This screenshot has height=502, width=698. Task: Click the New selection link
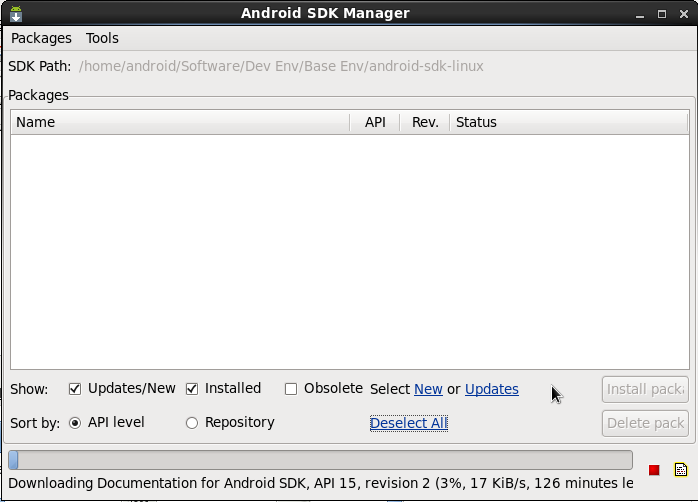(x=428, y=389)
